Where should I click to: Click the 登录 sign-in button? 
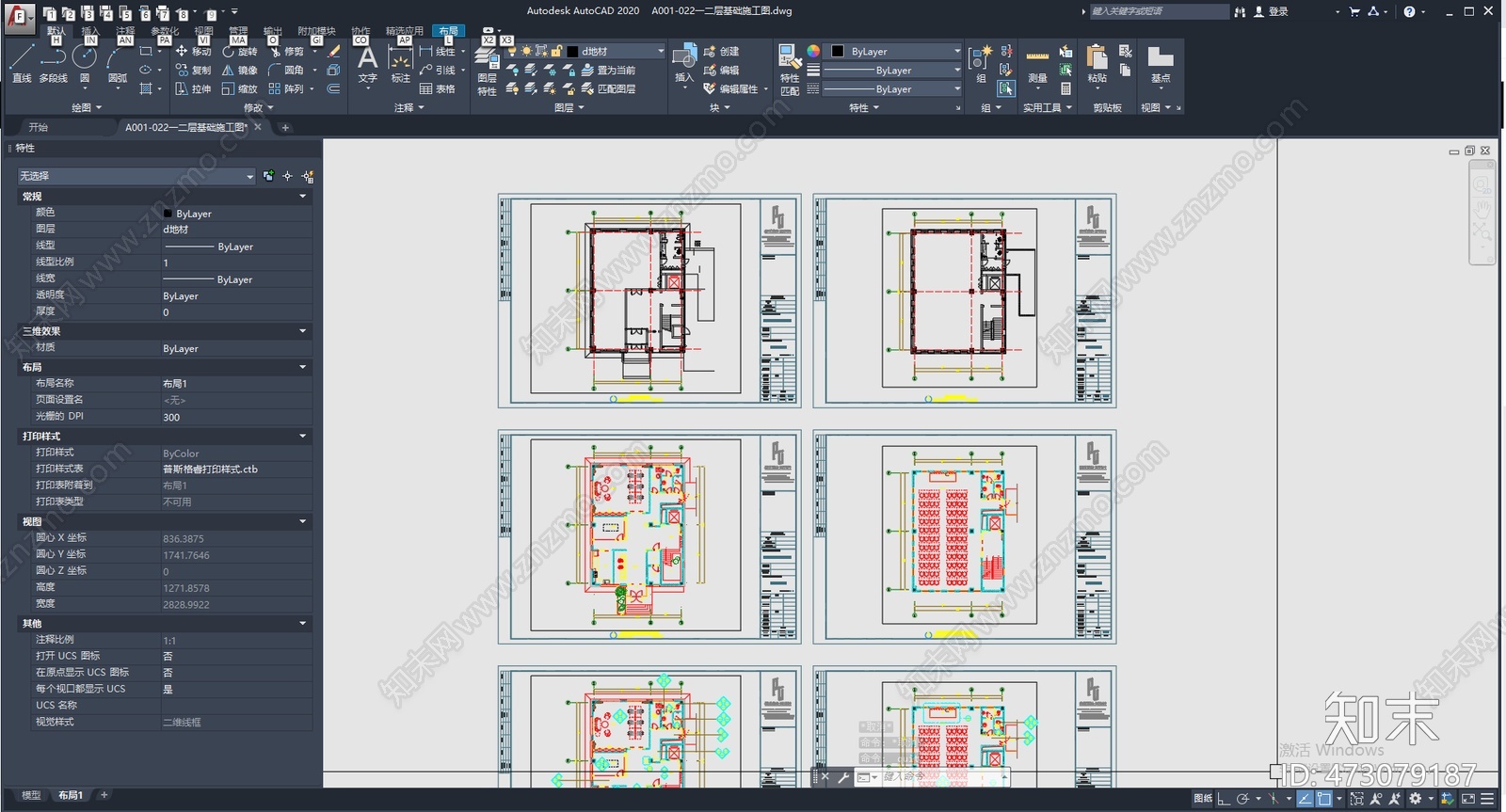1271,11
